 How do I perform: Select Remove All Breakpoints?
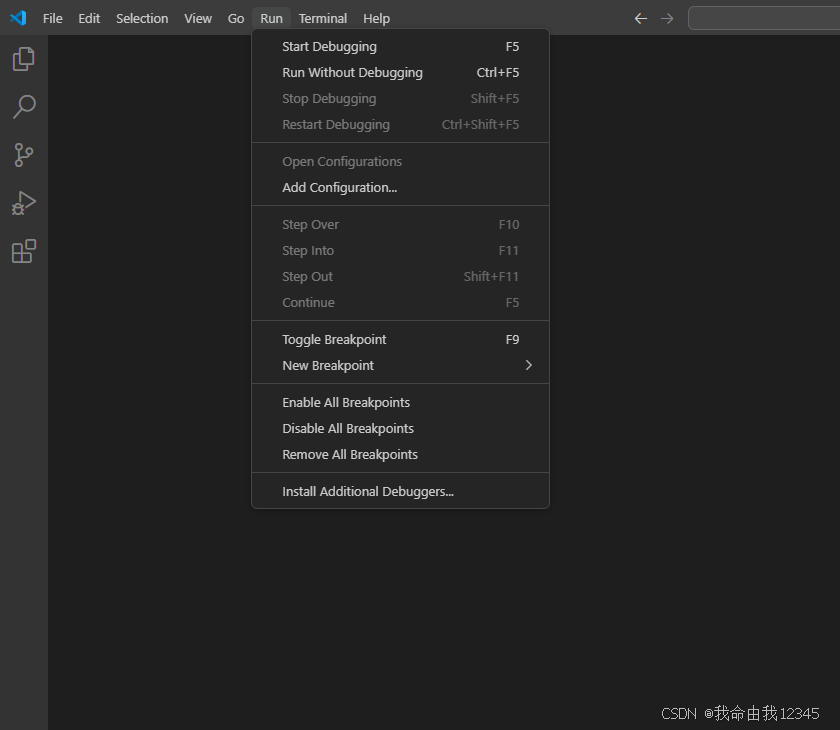(400, 454)
